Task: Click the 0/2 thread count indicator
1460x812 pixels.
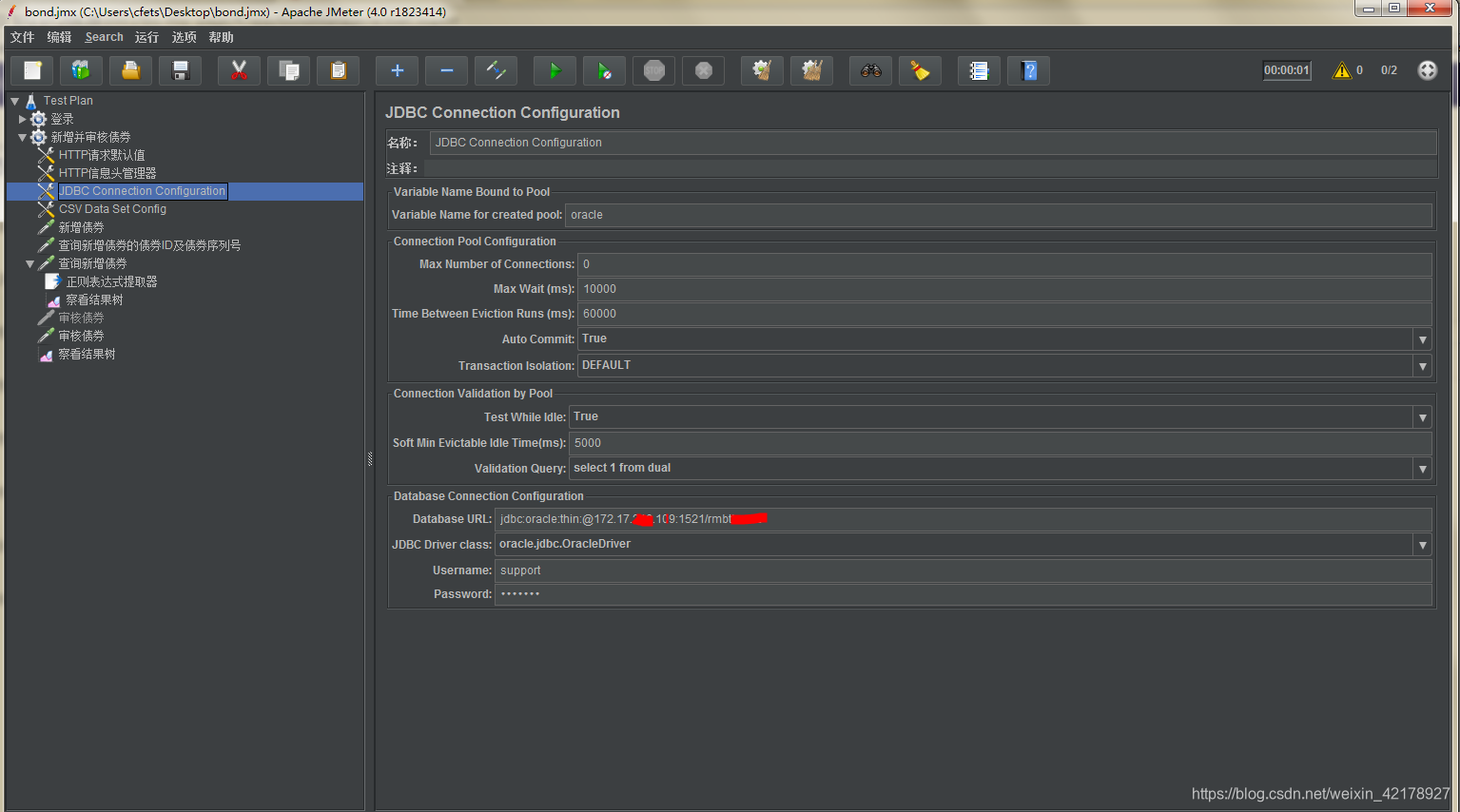Action: coord(1389,70)
